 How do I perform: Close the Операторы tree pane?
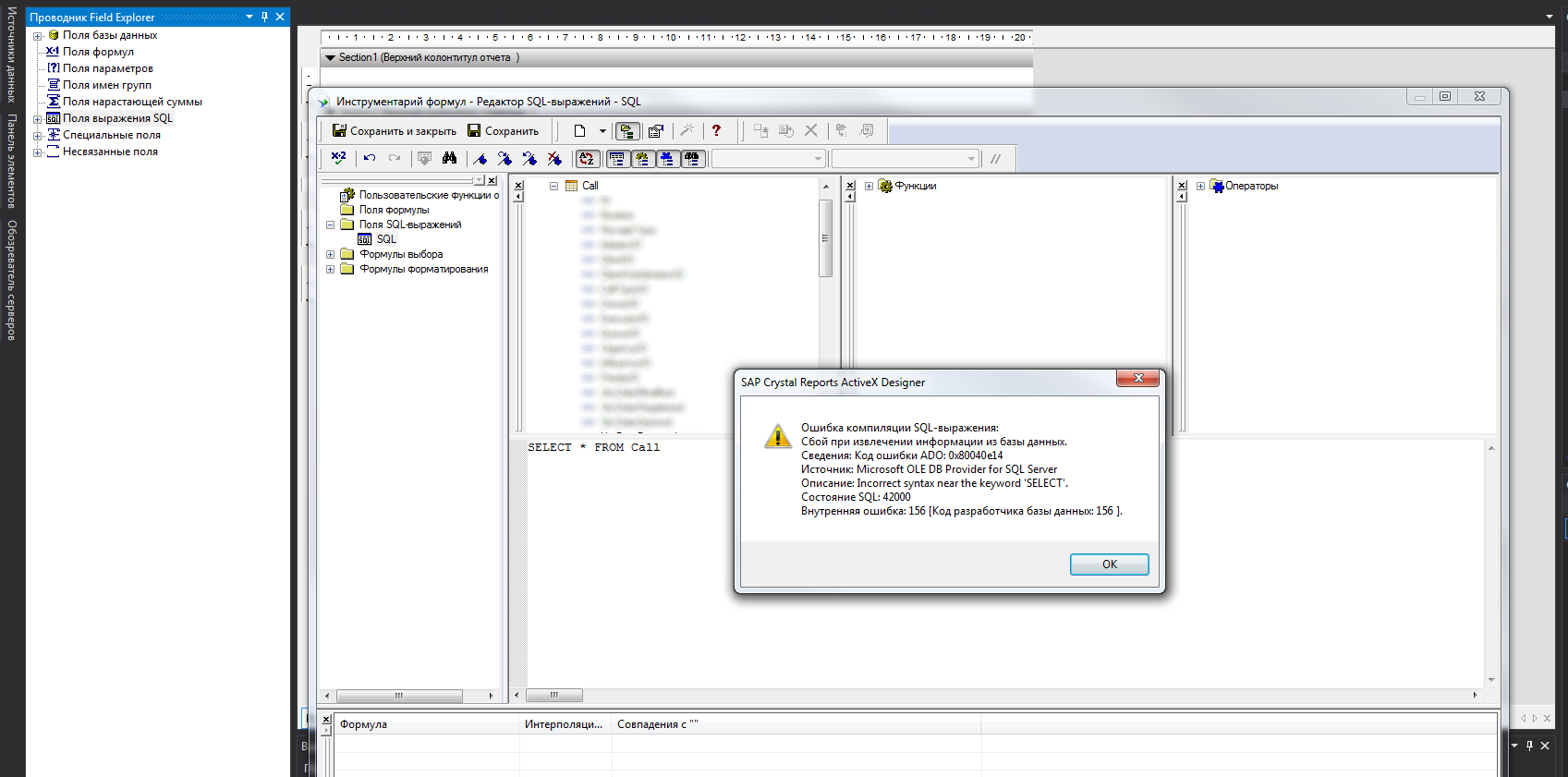[x=1182, y=186]
